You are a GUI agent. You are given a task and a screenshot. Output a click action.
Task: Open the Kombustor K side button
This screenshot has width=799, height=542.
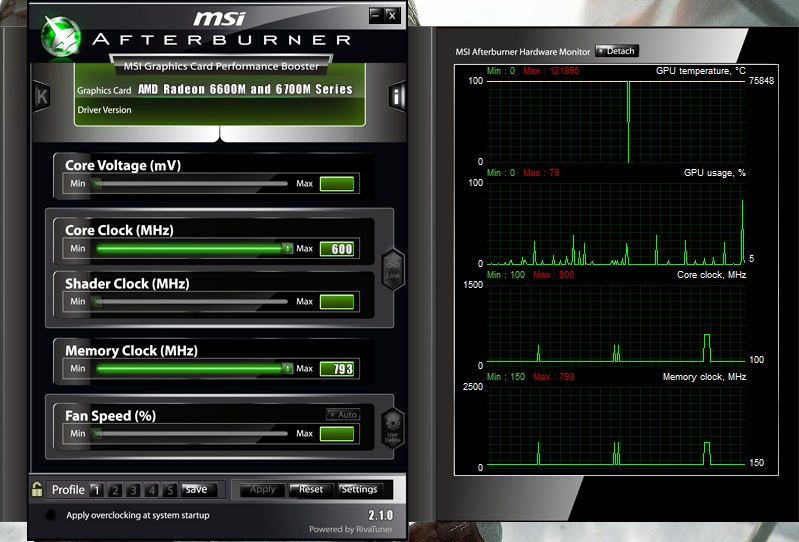pos(42,96)
